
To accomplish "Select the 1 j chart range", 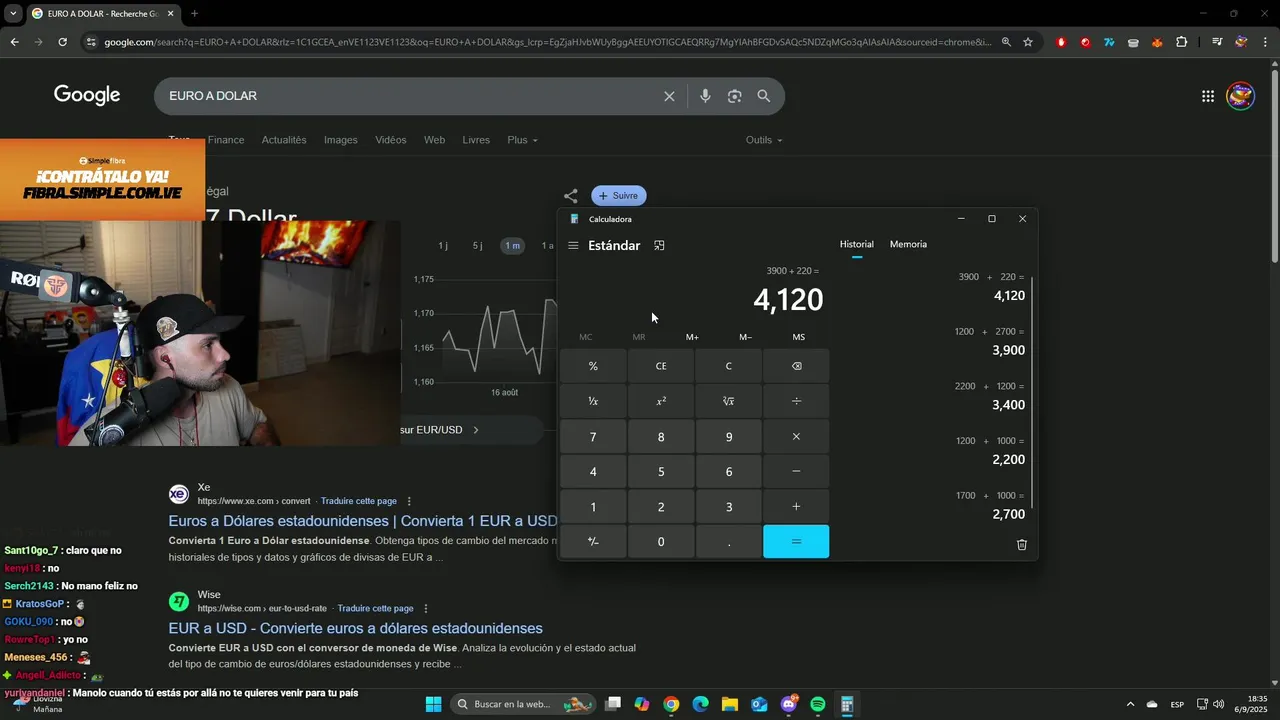I will point(443,246).
